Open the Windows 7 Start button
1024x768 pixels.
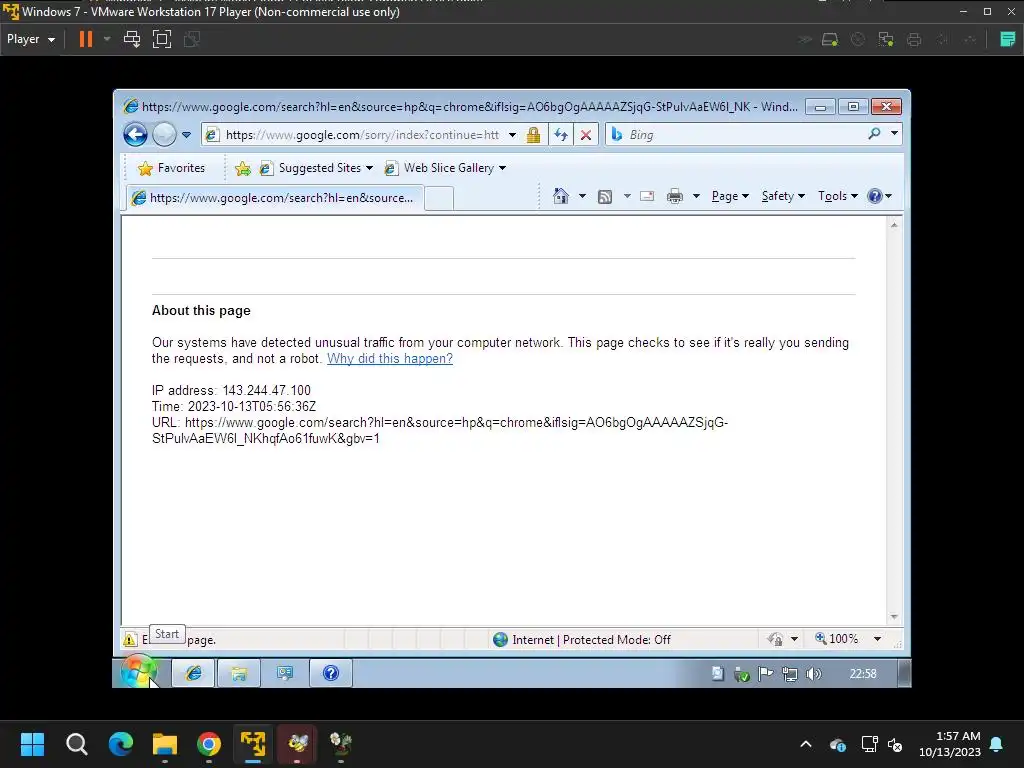pyautogui.click(x=138, y=672)
